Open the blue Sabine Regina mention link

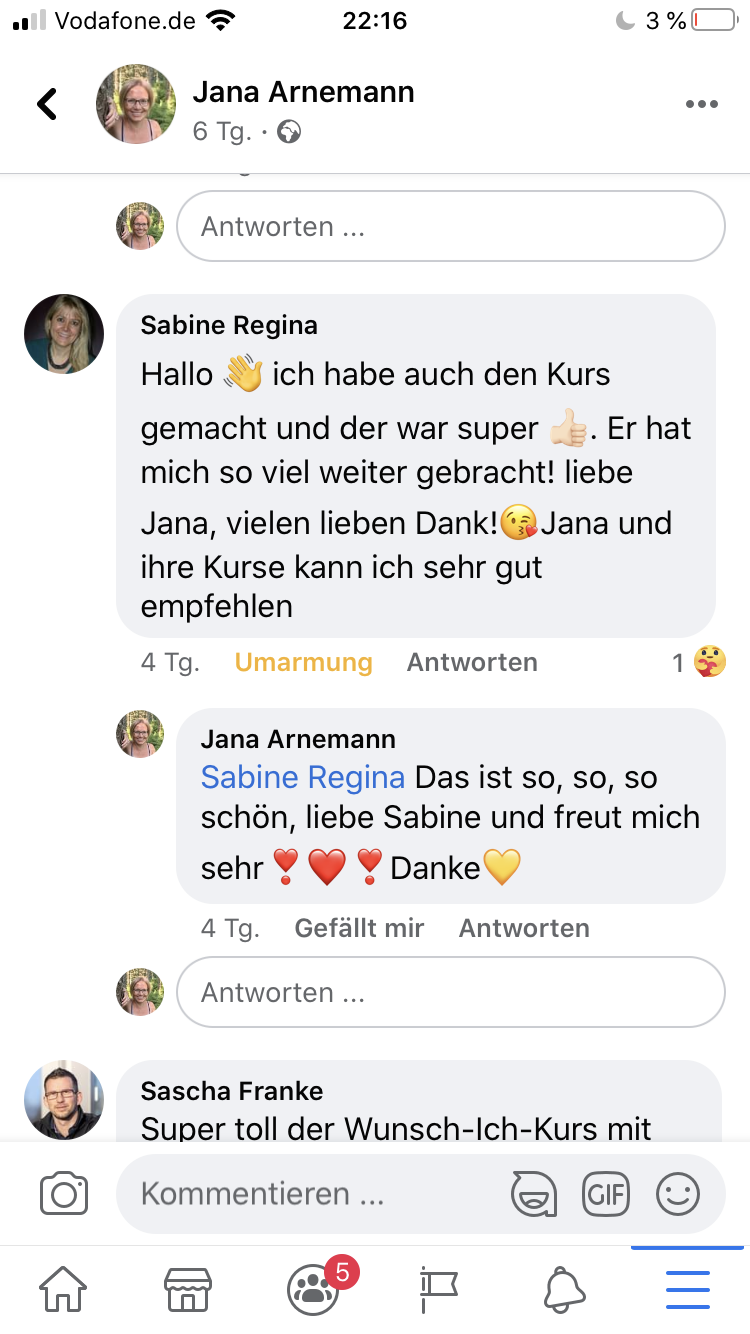tap(303, 777)
